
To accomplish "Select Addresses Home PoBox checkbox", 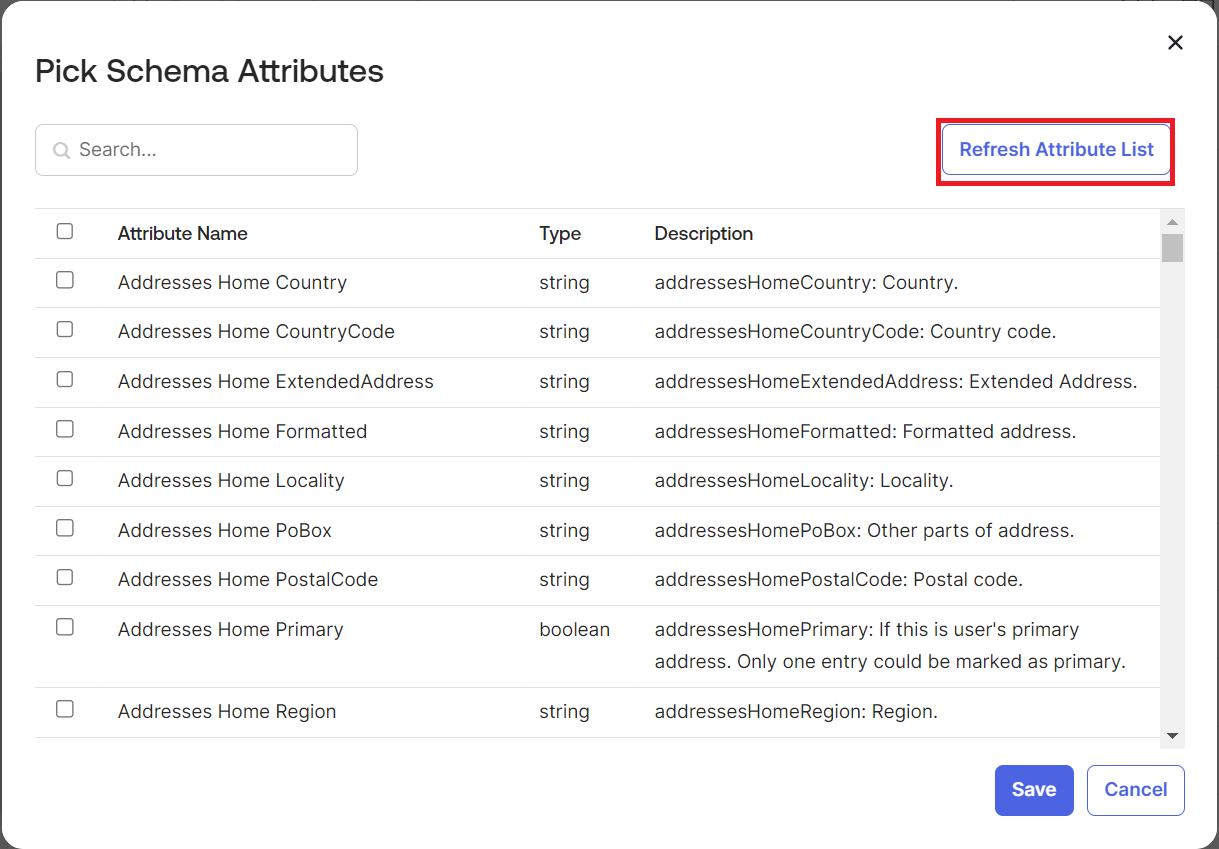I will 65,529.
